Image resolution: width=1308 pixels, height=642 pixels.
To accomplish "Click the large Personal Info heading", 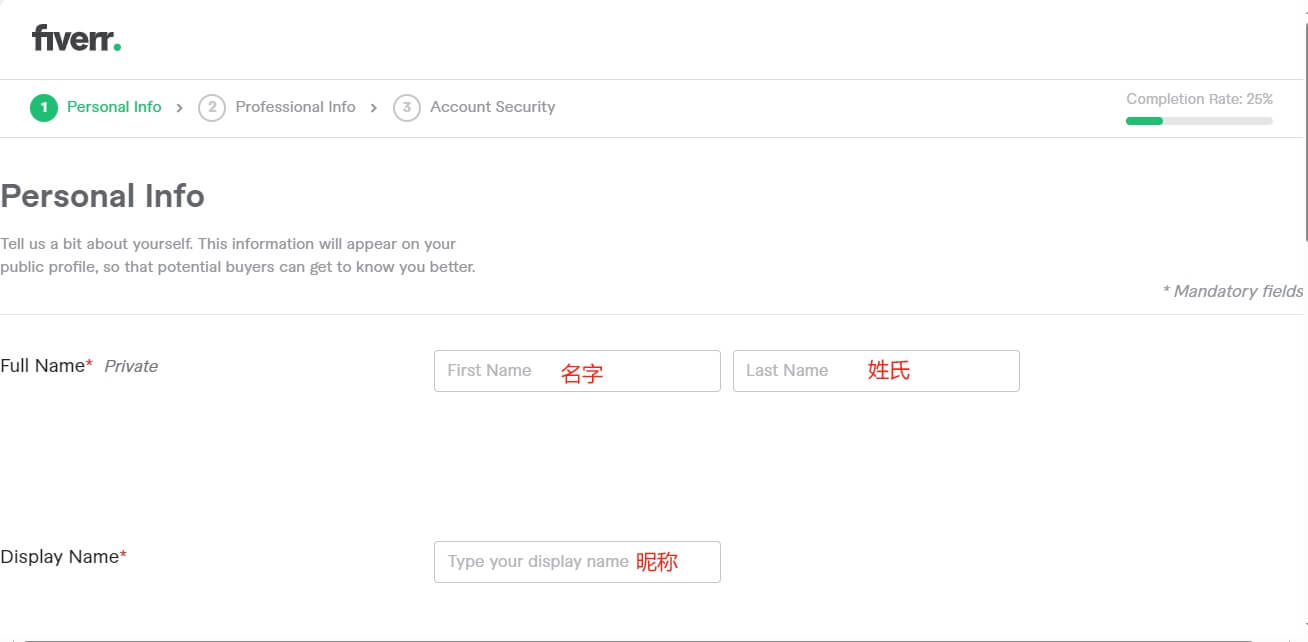I will (103, 196).
